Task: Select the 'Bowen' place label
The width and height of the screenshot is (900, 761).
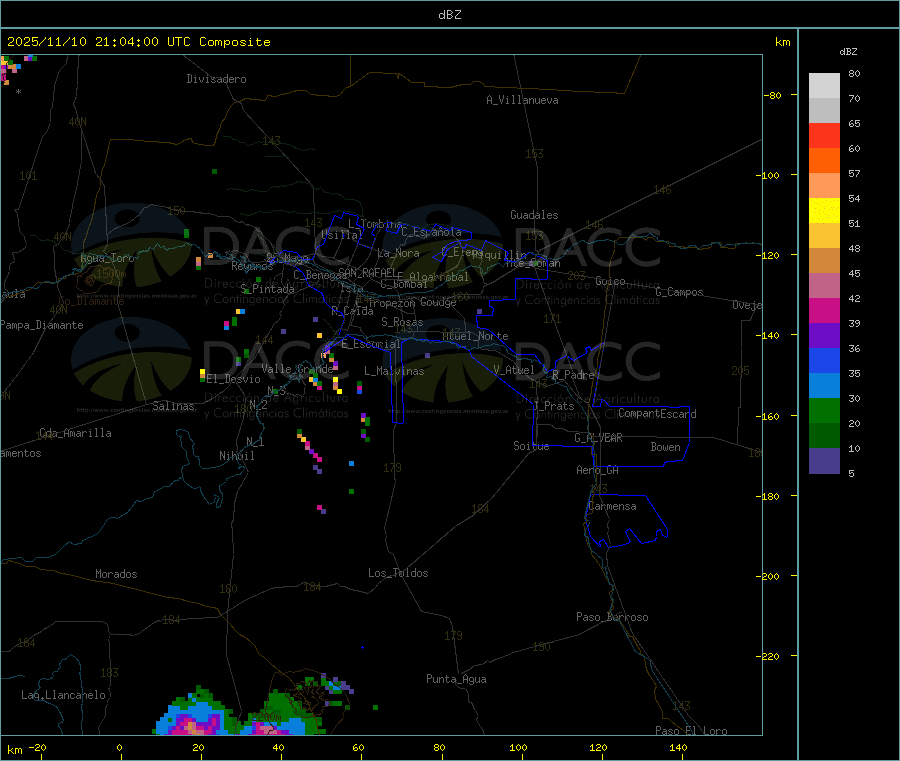Action: (665, 447)
